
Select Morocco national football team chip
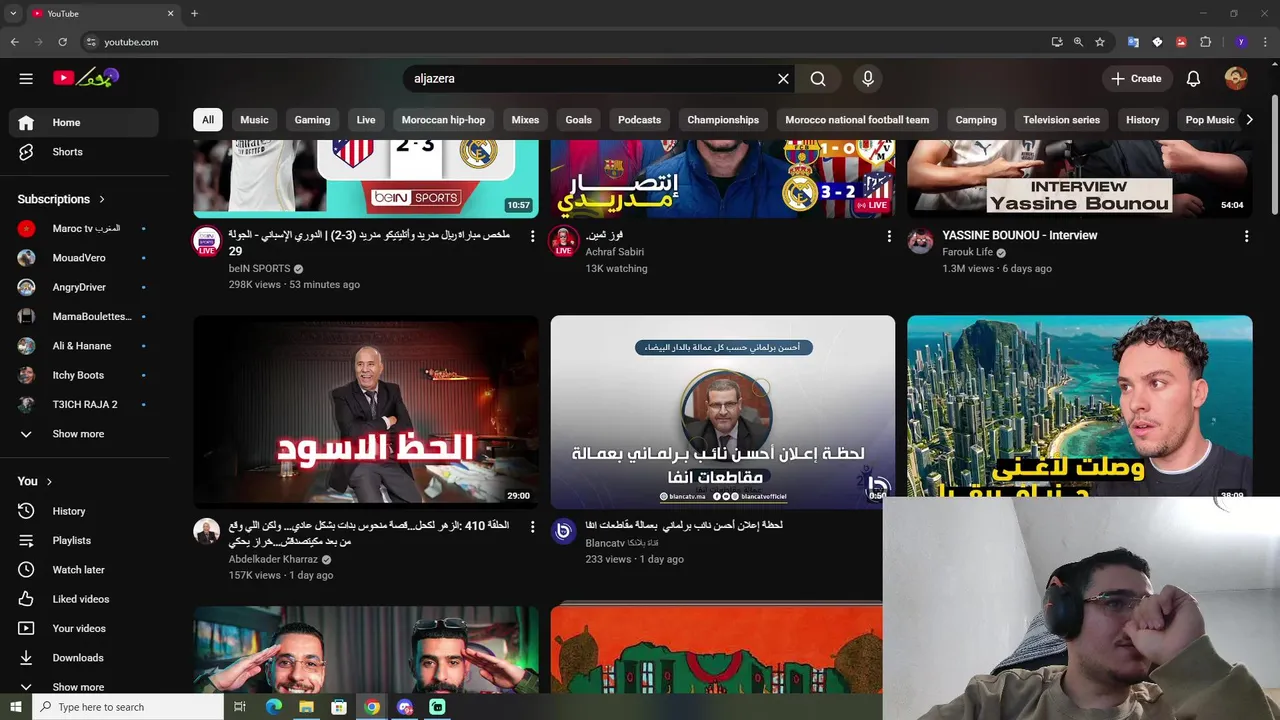point(857,120)
